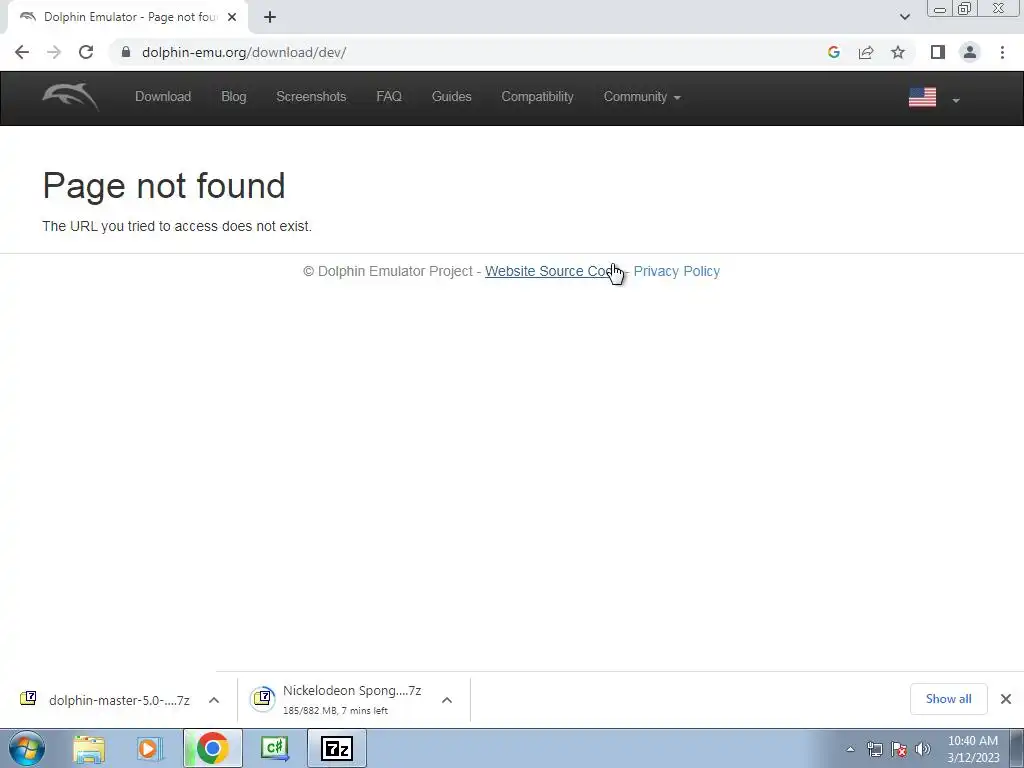Expand options for dolphin-master download

pos(214,700)
